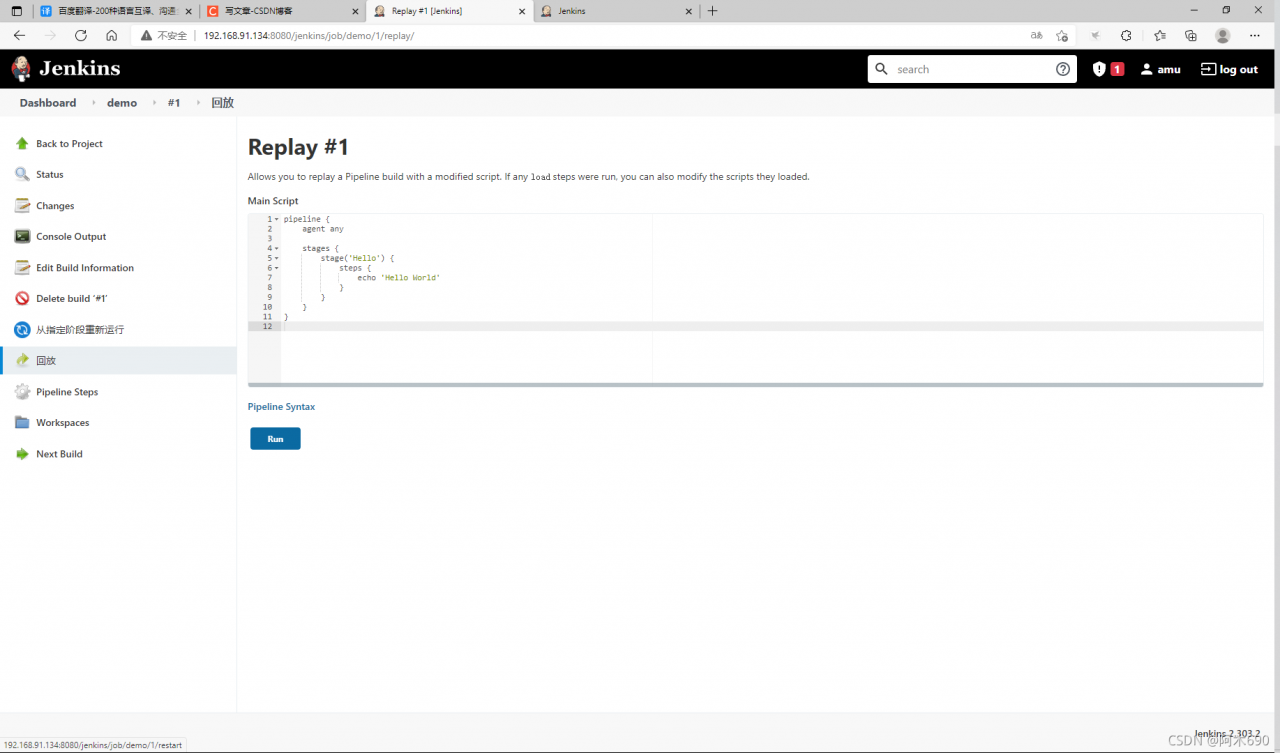Viewport: 1280px width, 753px height.
Task: Place cursor on empty line 12 in editor
Action: 772,327
